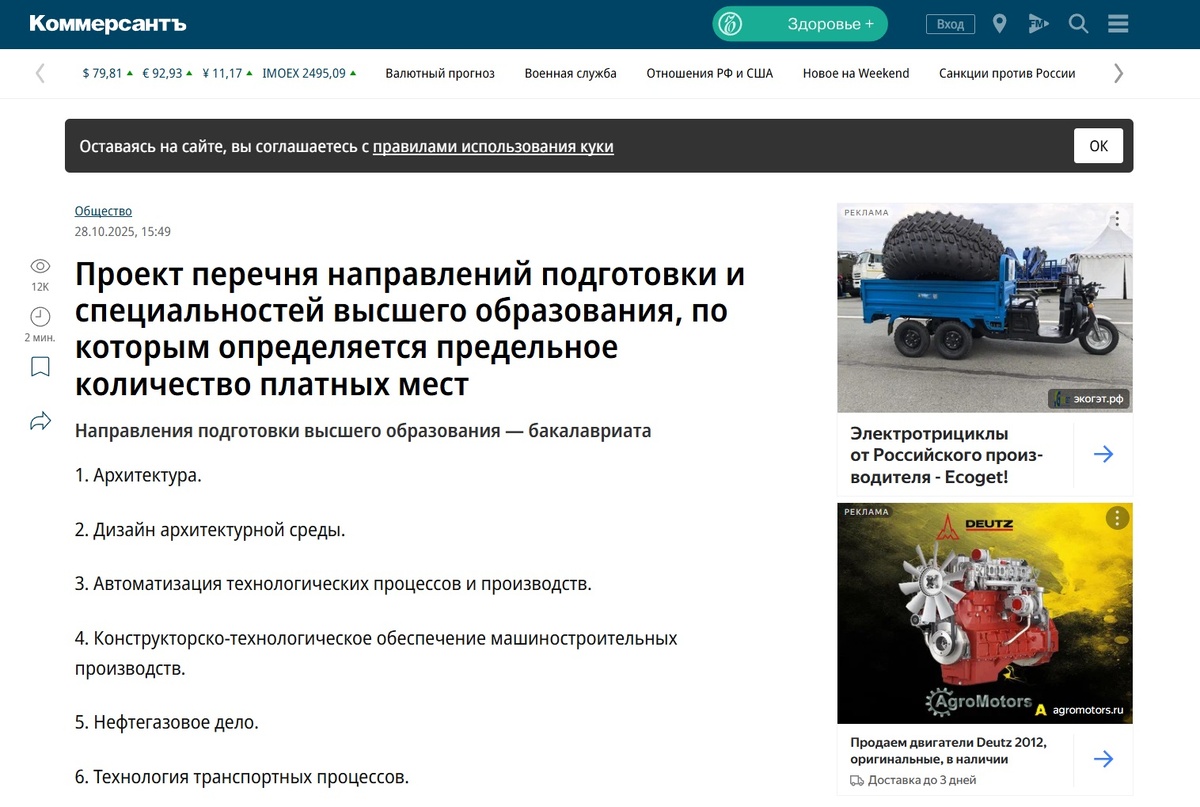Click the Deutz engine advertisement image
Image resolution: width=1200 pixels, height=807 pixels.
coord(984,612)
